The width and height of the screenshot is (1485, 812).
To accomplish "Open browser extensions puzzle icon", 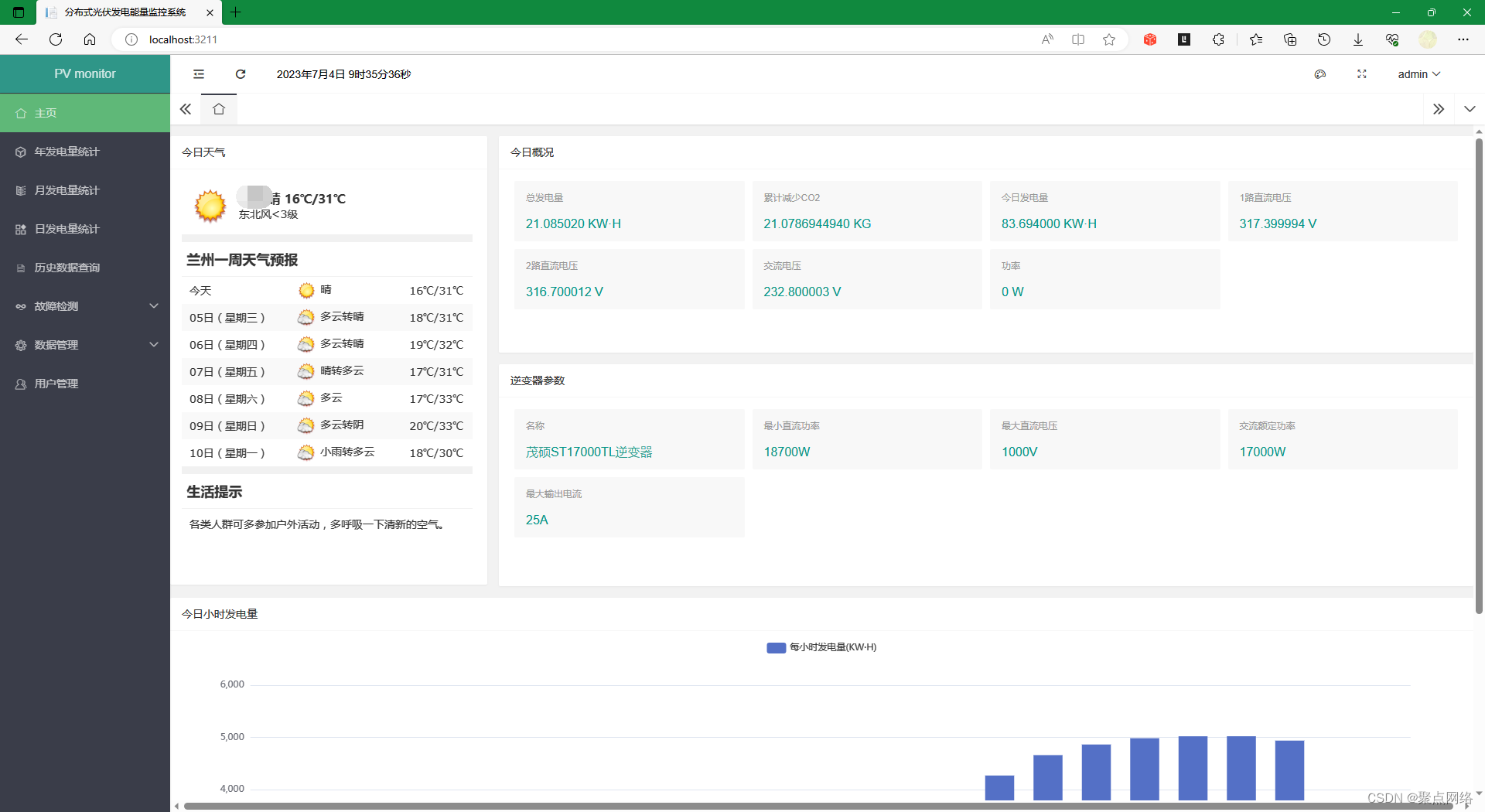I will 1218,39.
